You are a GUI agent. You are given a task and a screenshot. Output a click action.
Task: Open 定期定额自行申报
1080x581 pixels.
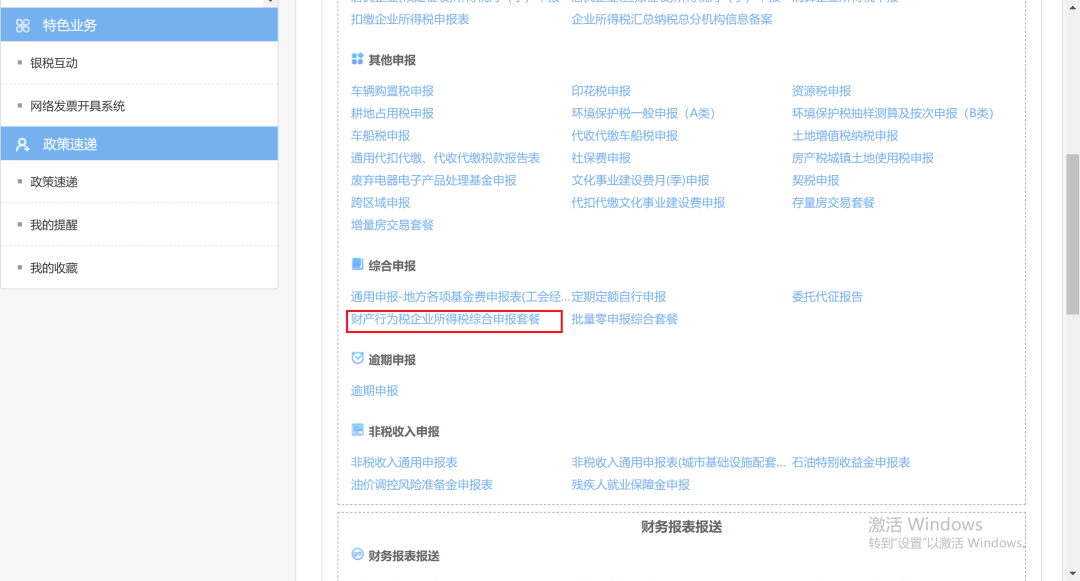pyautogui.click(x=619, y=297)
